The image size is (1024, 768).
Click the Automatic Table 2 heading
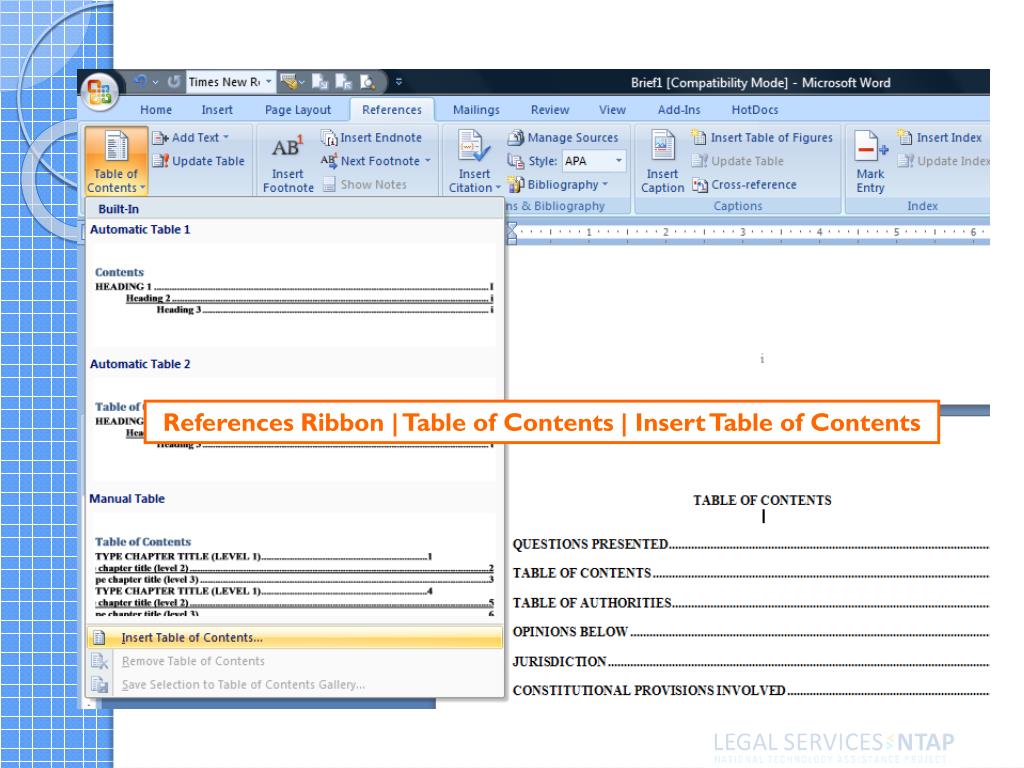coord(140,364)
